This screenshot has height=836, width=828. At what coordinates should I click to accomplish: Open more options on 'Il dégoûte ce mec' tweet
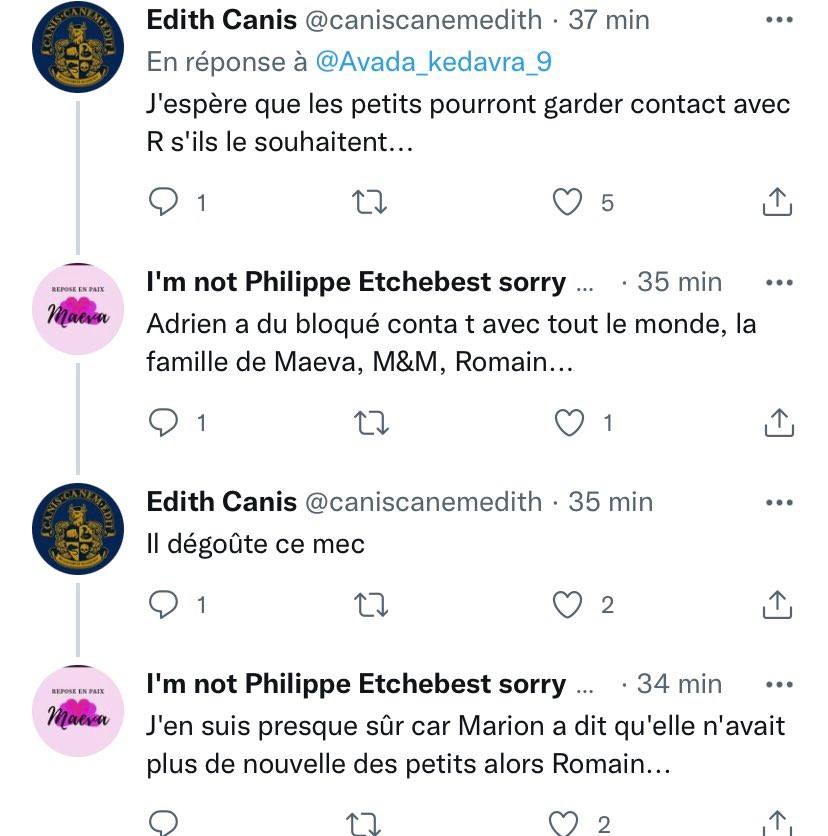pyautogui.click(x=778, y=502)
